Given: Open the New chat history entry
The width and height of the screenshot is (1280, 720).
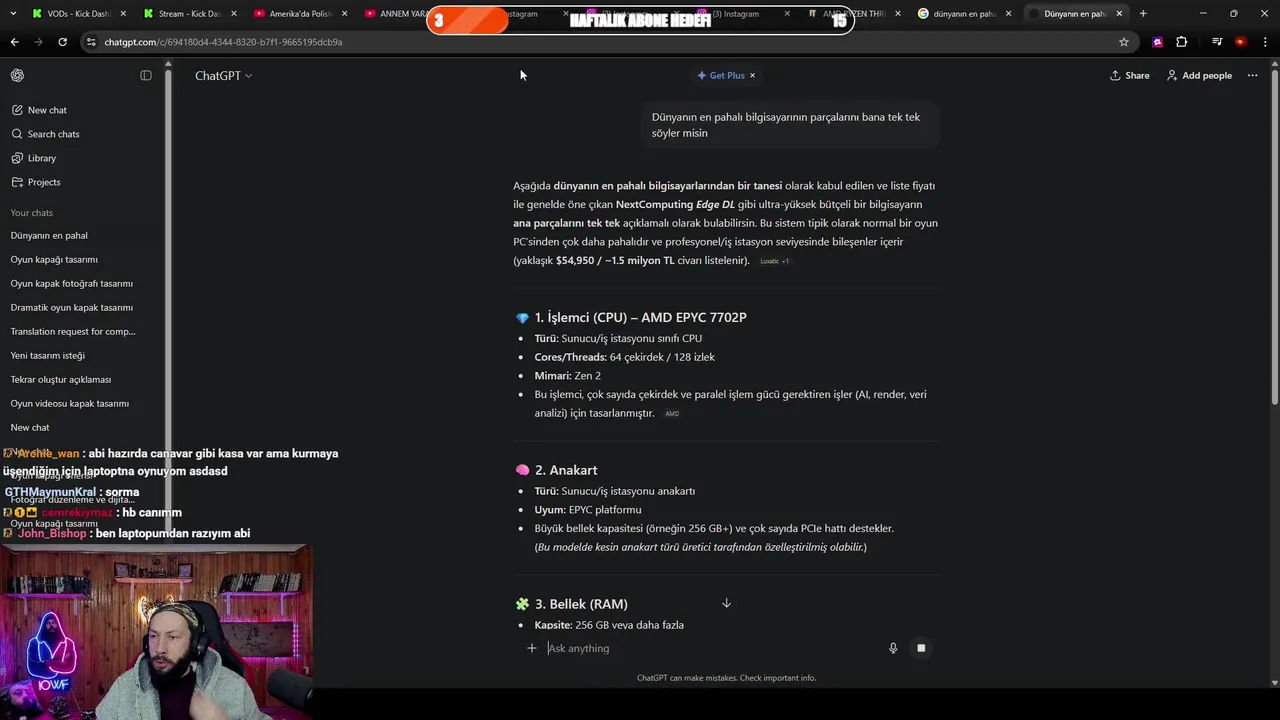Looking at the screenshot, I should (x=30, y=428).
